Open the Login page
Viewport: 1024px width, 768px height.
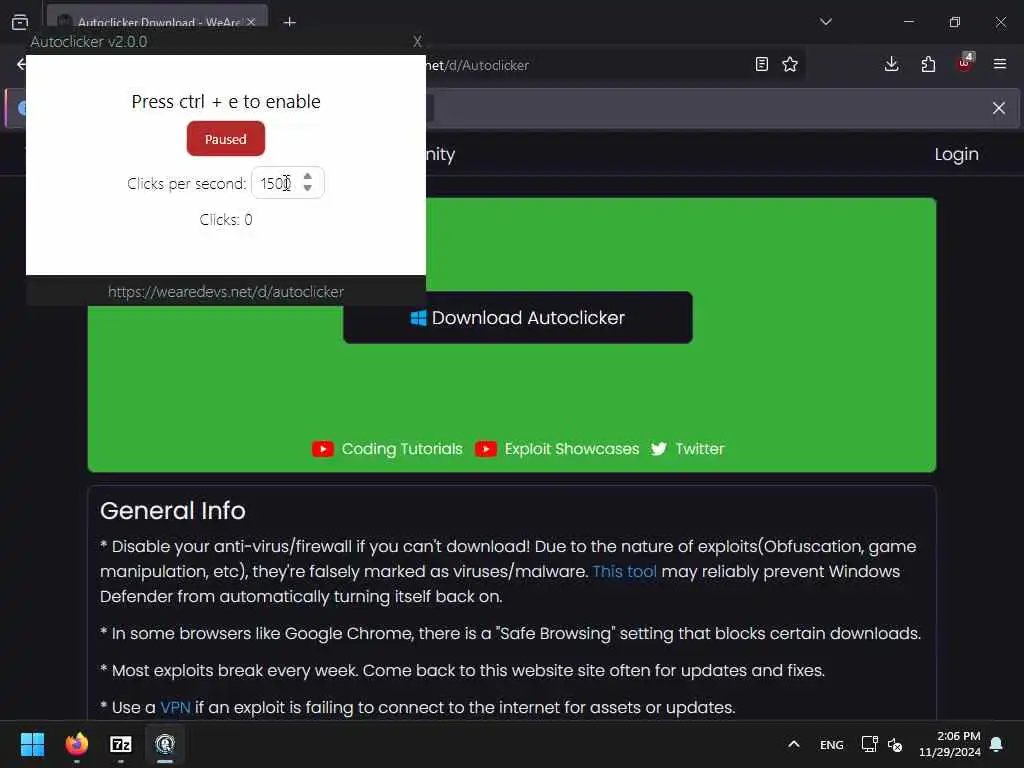pos(956,154)
